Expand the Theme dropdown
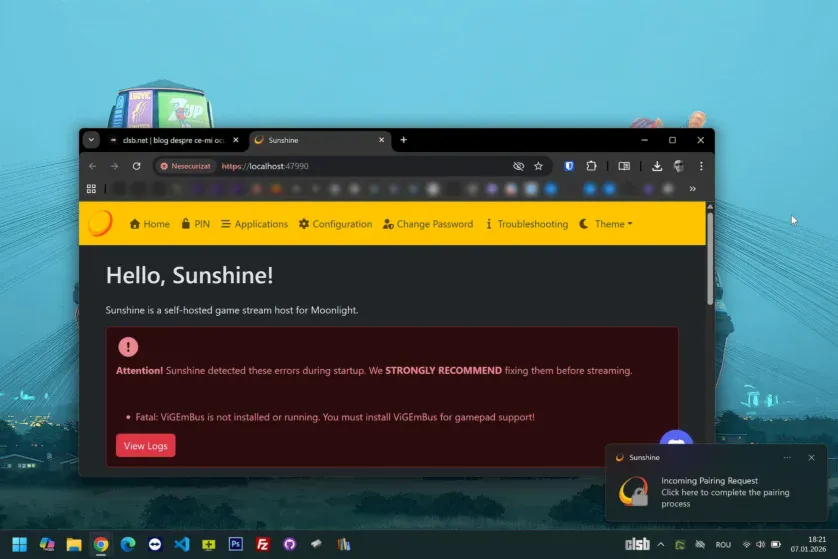This screenshot has height=559, width=838. click(606, 224)
